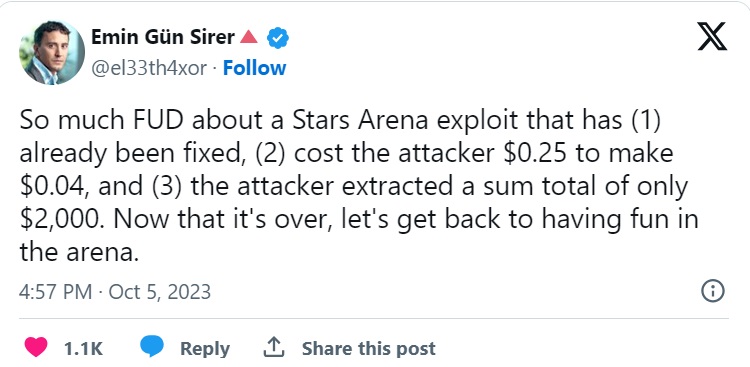Click the Reply label
This screenshot has height=367, width=750.
click(x=205, y=348)
